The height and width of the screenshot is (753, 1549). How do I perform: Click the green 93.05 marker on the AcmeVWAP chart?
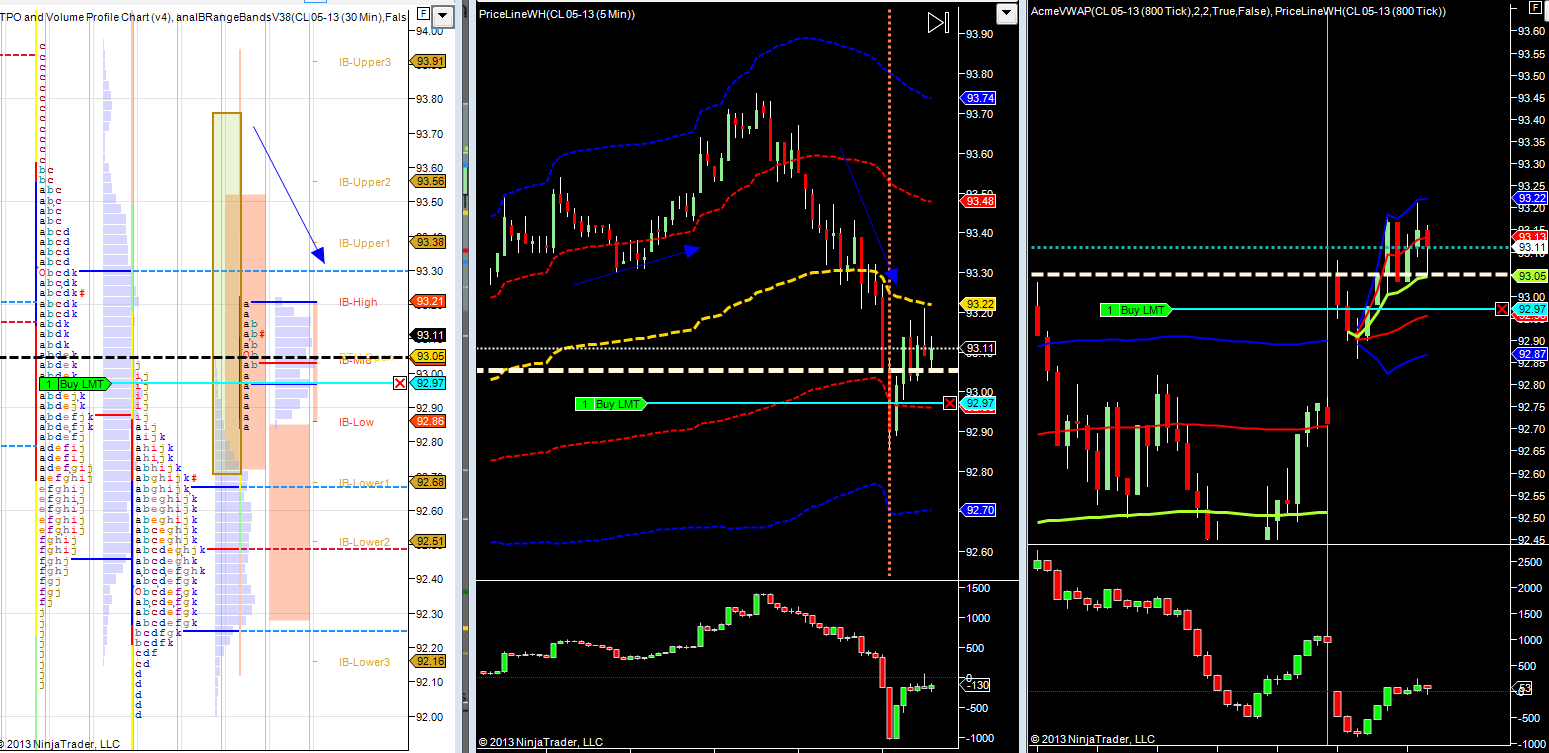pos(1531,275)
